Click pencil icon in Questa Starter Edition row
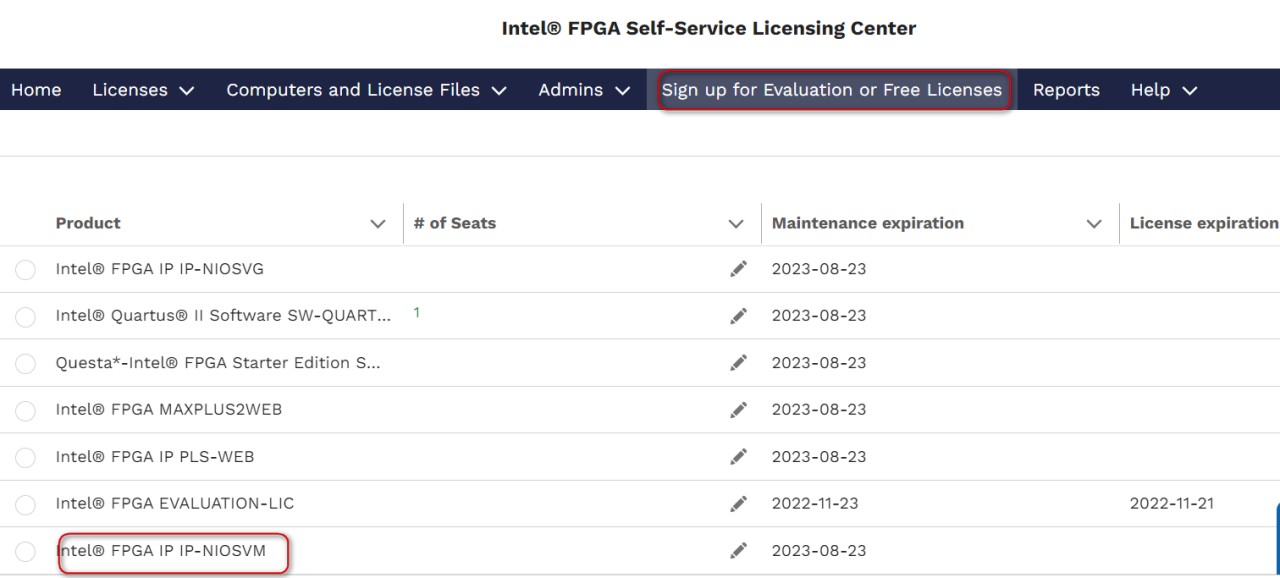Screen dimensions: 1280x578 click(739, 363)
